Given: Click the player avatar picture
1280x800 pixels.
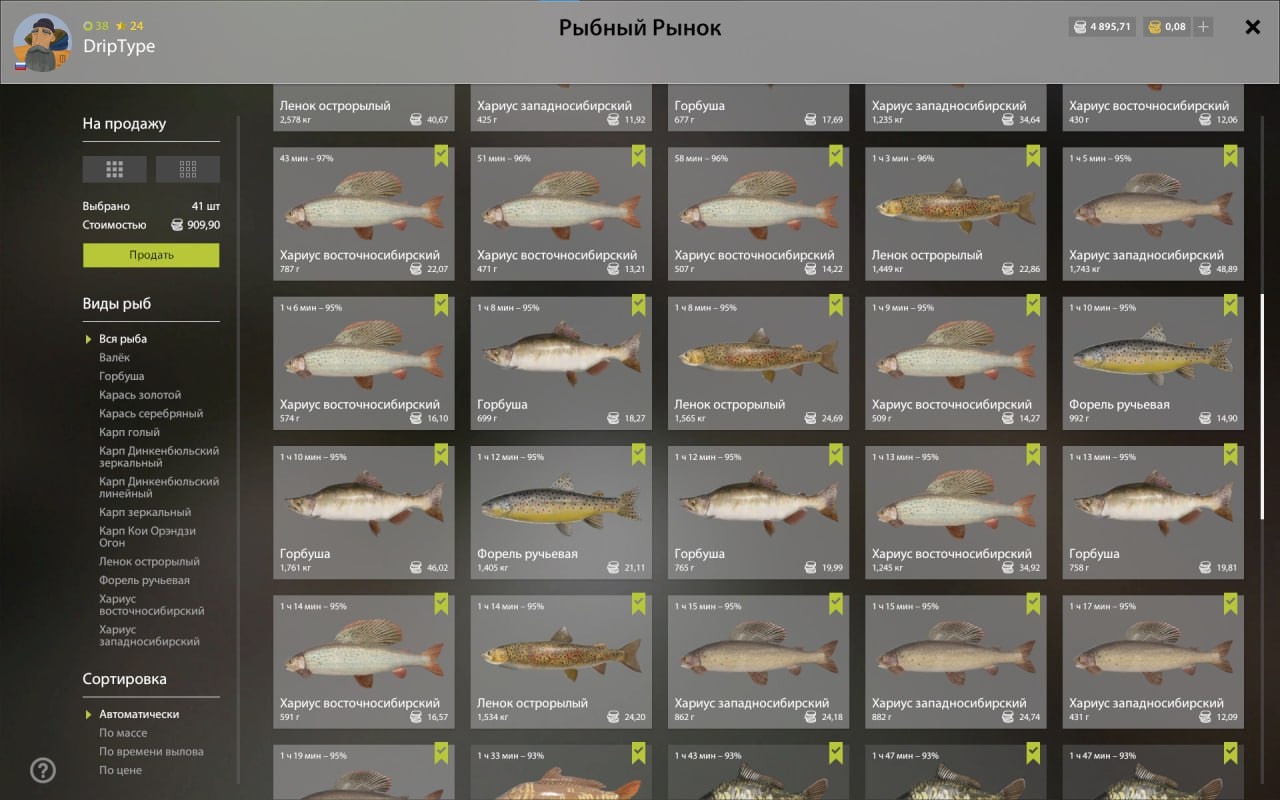Looking at the screenshot, I should tap(42, 44).
